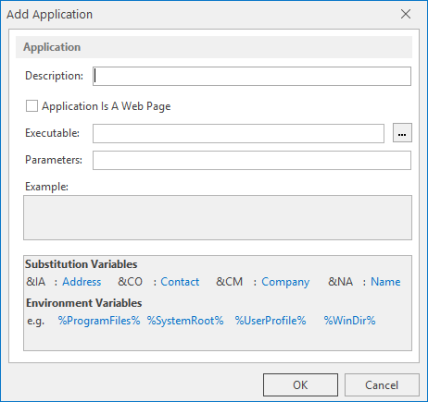
Task: Insert the Address substitution variable
Action: point(82,282)
